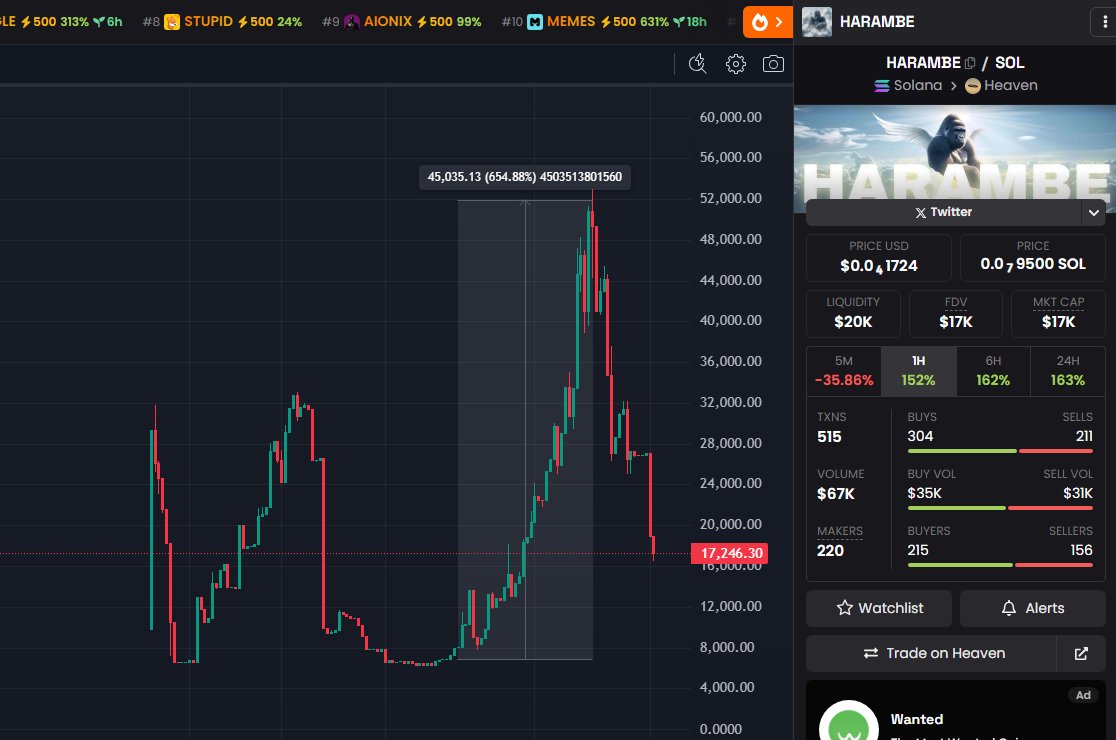Click the BUYERS count 215
Image resolution: width=1116 pixels, height=740 pixels.
coord(918,550)
